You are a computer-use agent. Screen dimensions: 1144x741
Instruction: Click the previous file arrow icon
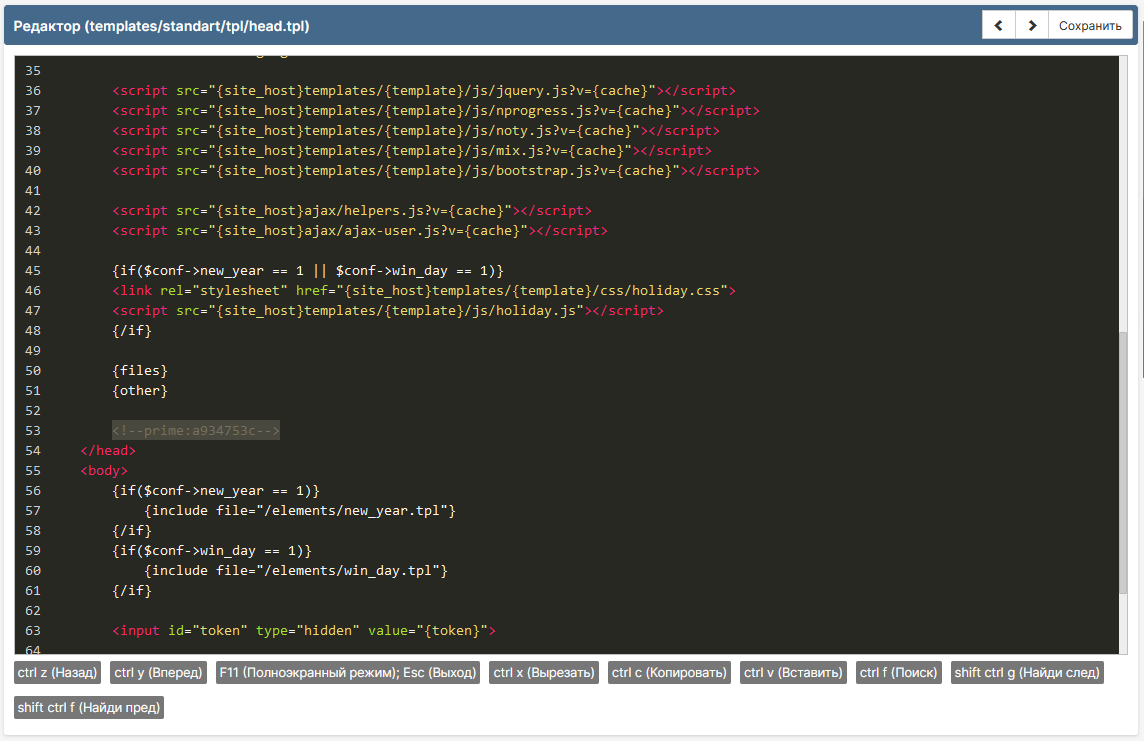click(998, 26)
